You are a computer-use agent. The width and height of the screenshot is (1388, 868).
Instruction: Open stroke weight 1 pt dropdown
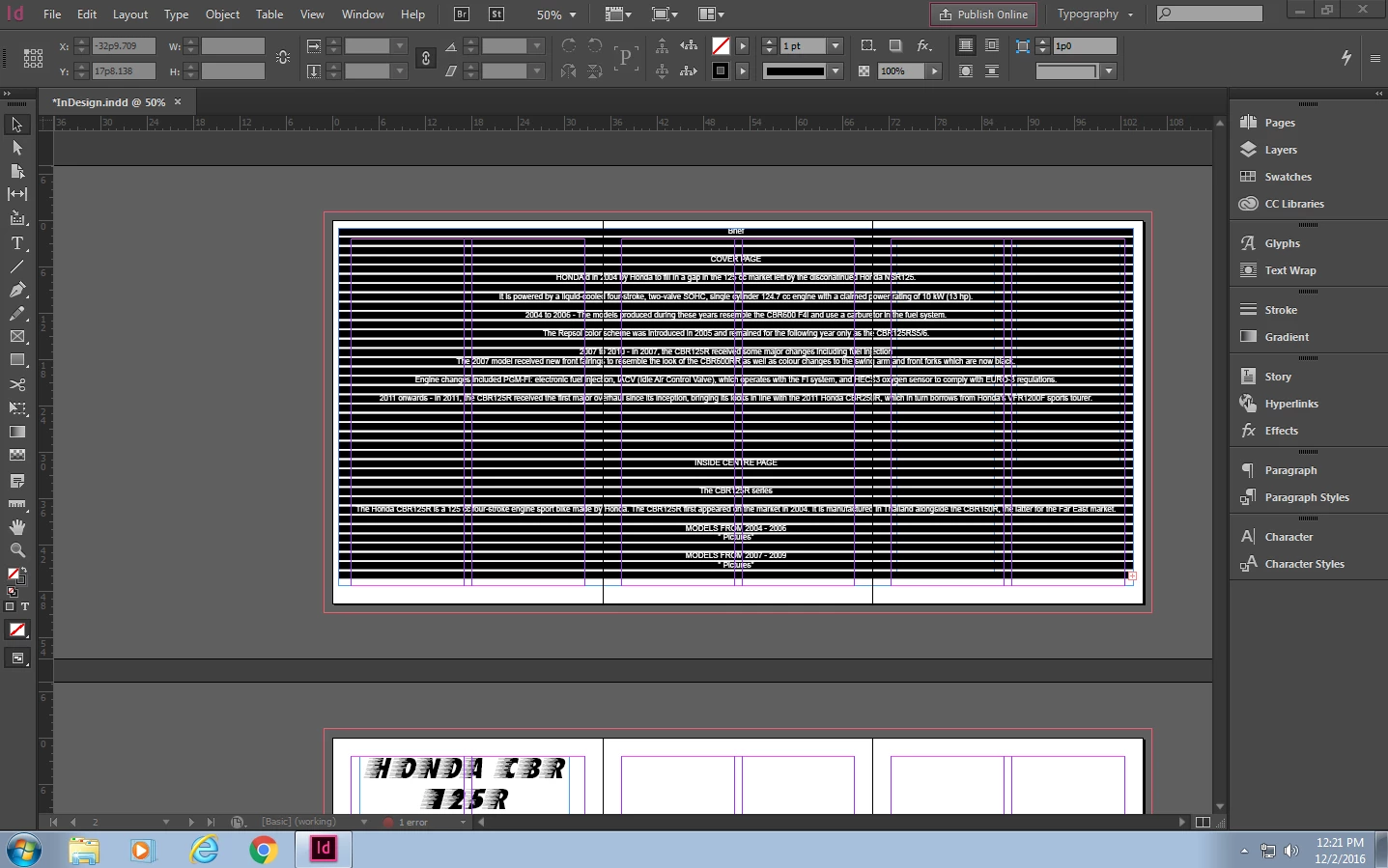pos(836,45)
